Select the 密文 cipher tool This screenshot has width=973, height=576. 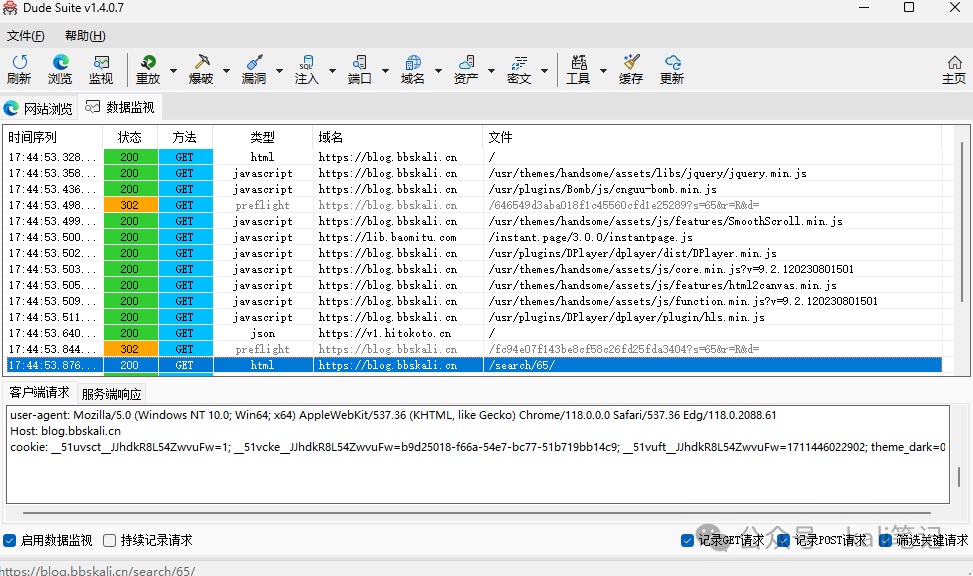click(519, 69)
